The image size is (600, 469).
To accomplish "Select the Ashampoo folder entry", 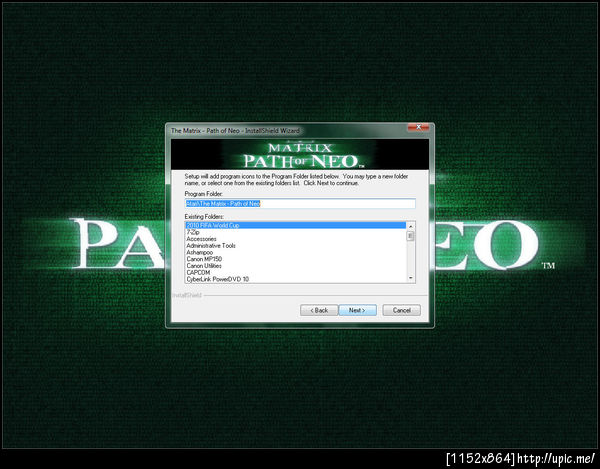I will 295,252.
